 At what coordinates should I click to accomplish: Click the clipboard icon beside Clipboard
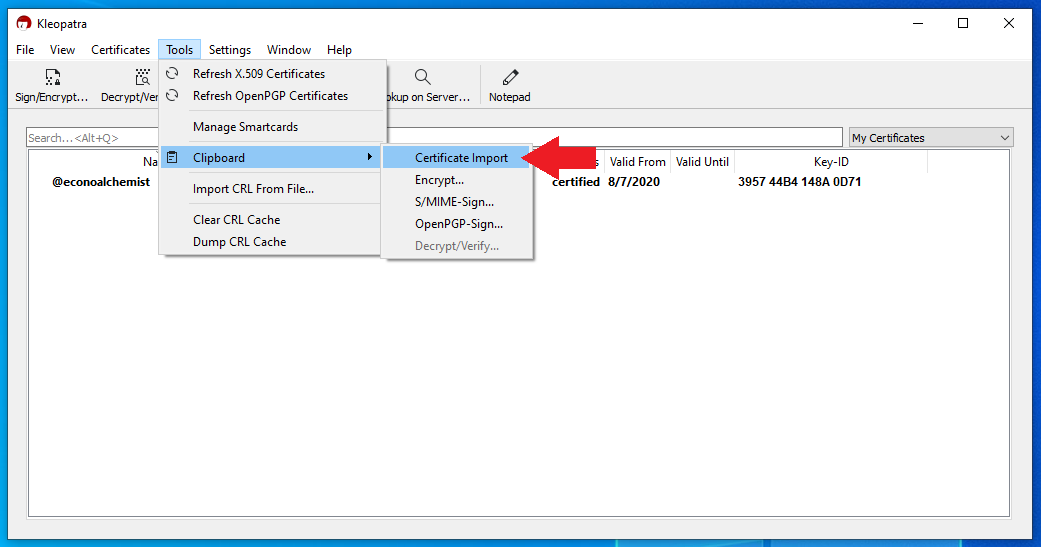point(172,157)
